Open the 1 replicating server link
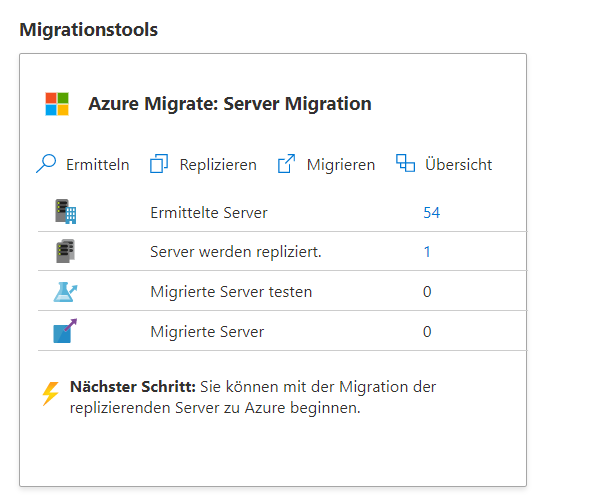Viewport: 608px width, 501px height. click(x=427, y=252)
